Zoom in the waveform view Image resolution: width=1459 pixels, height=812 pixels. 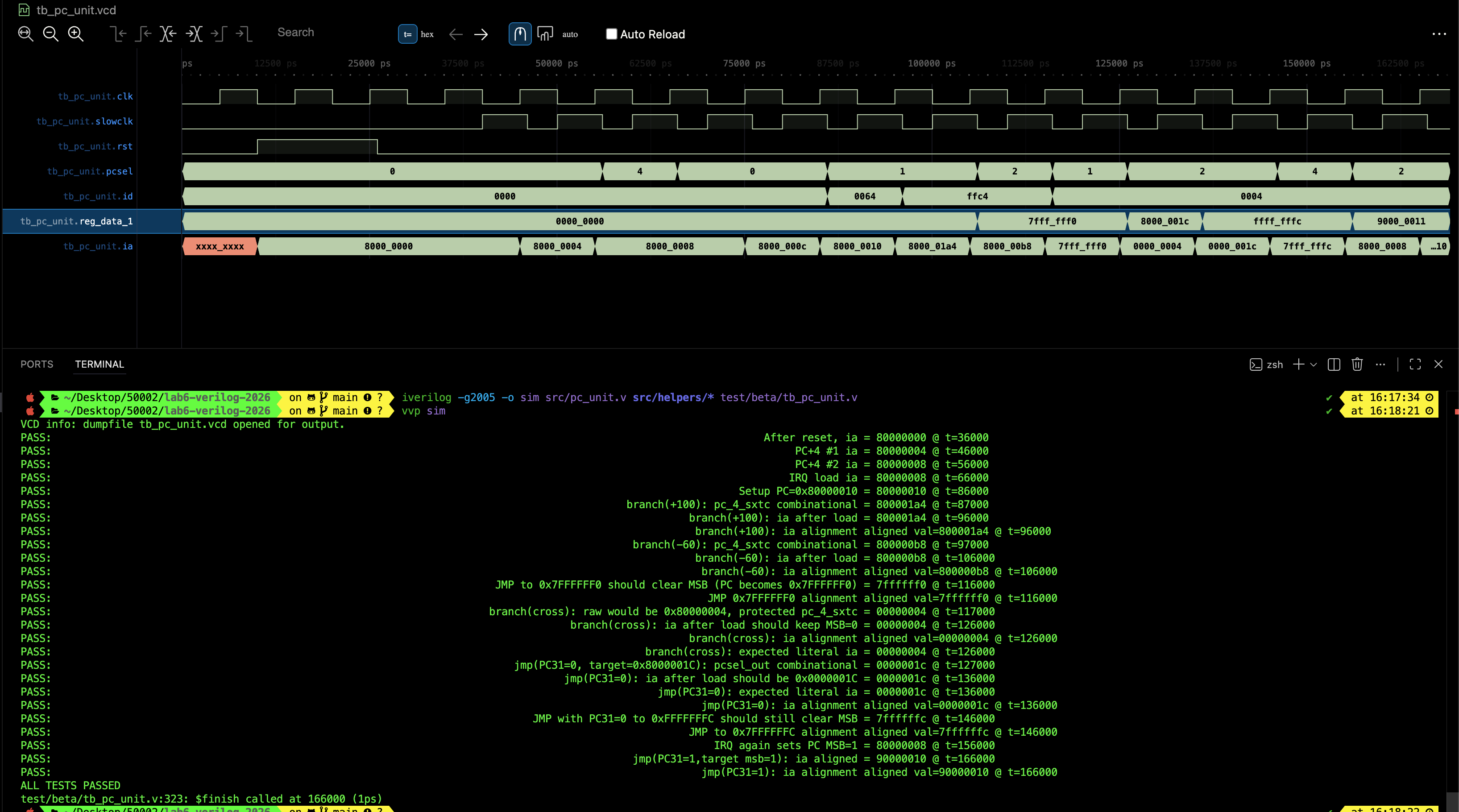[x=75, y=34]
